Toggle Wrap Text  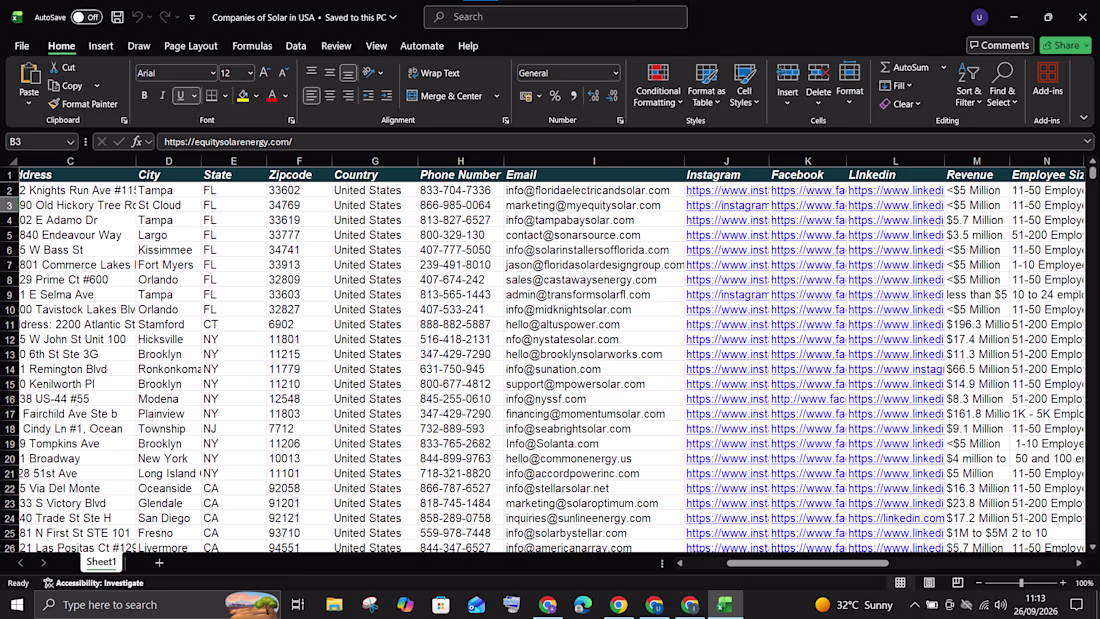[x=434, y=73]
